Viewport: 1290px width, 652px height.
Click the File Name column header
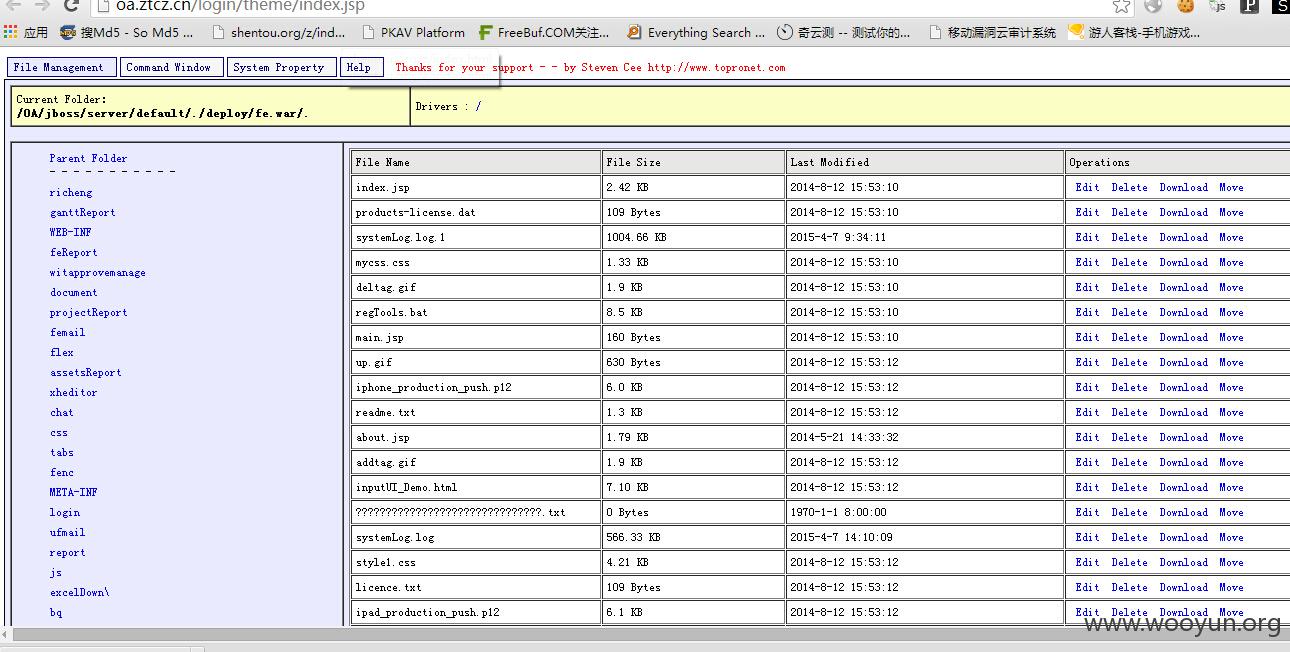(476, 162)
